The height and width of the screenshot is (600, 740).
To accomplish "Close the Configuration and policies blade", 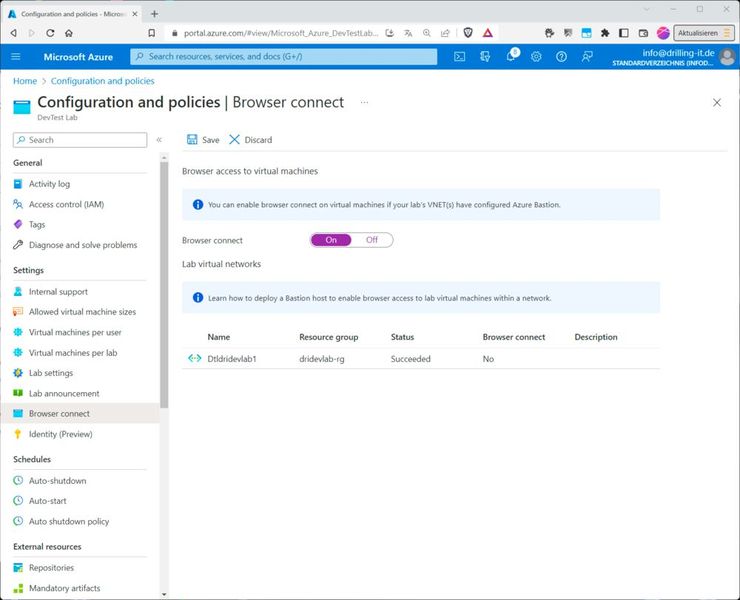I will point(716,102).
